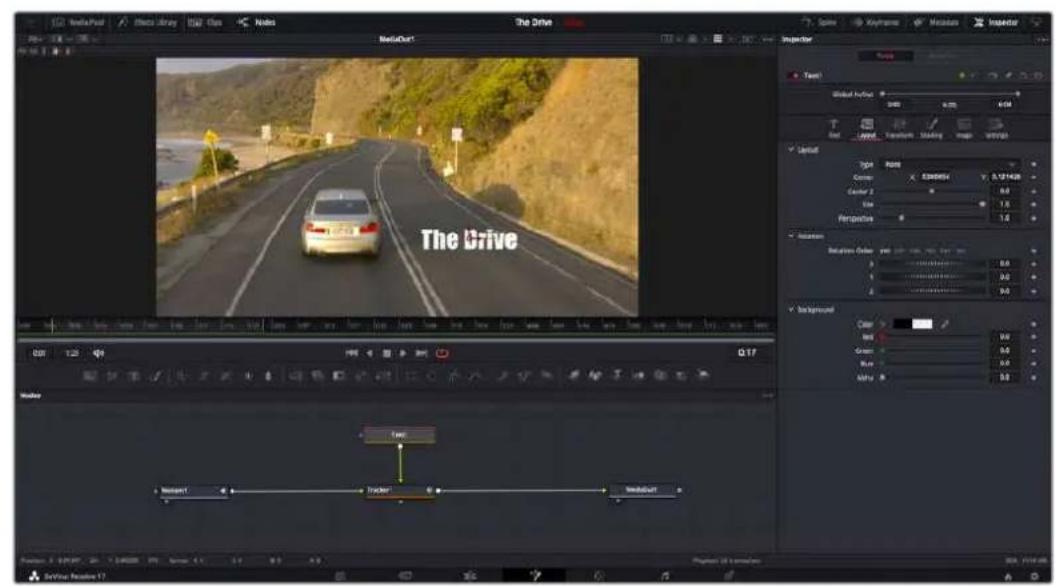This screenshot has height=587, width=1056.
Task: Toggle the Clips panel
Action: 205,22
